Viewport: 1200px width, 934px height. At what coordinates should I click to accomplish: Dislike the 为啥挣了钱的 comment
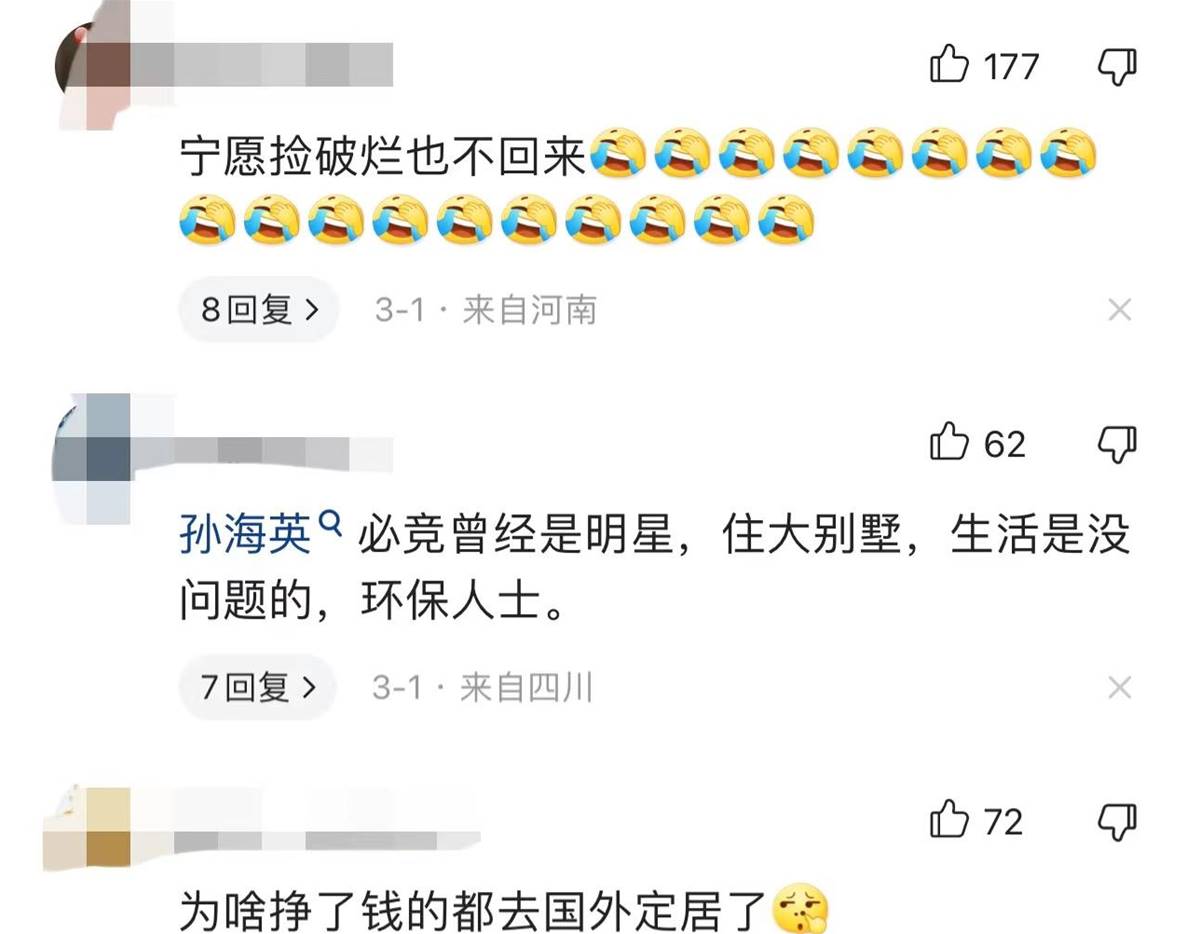tap(1117, 821)
